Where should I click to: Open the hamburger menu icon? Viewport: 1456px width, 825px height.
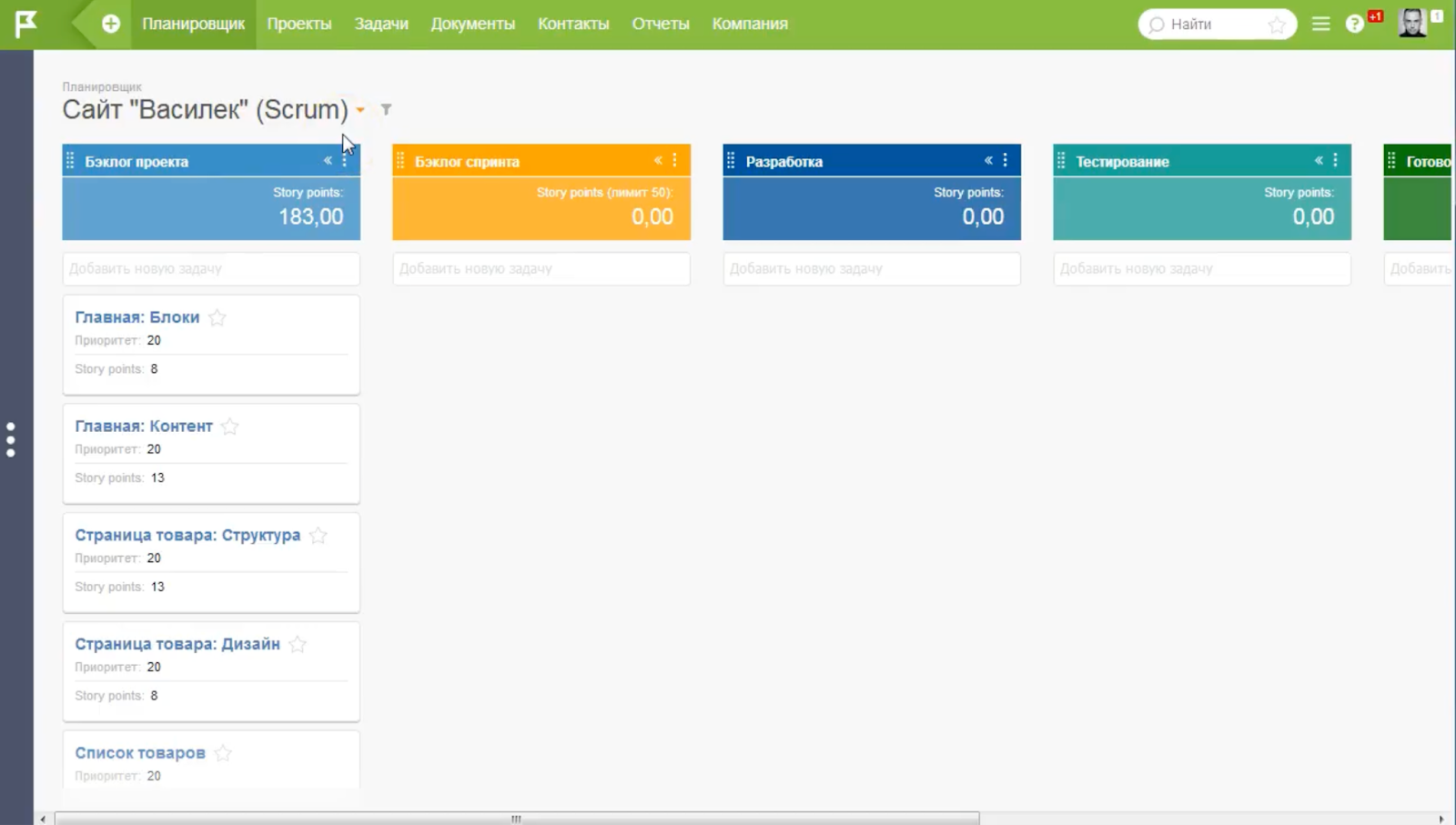coord(1321,25)
